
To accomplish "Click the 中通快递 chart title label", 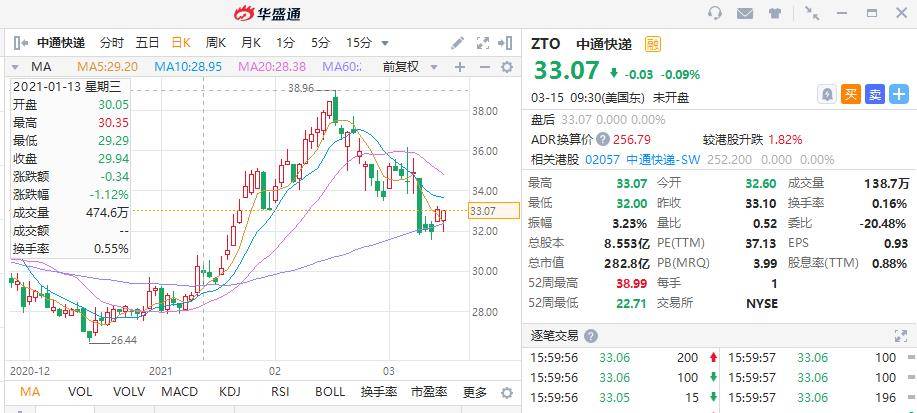I will click(61, 43).
